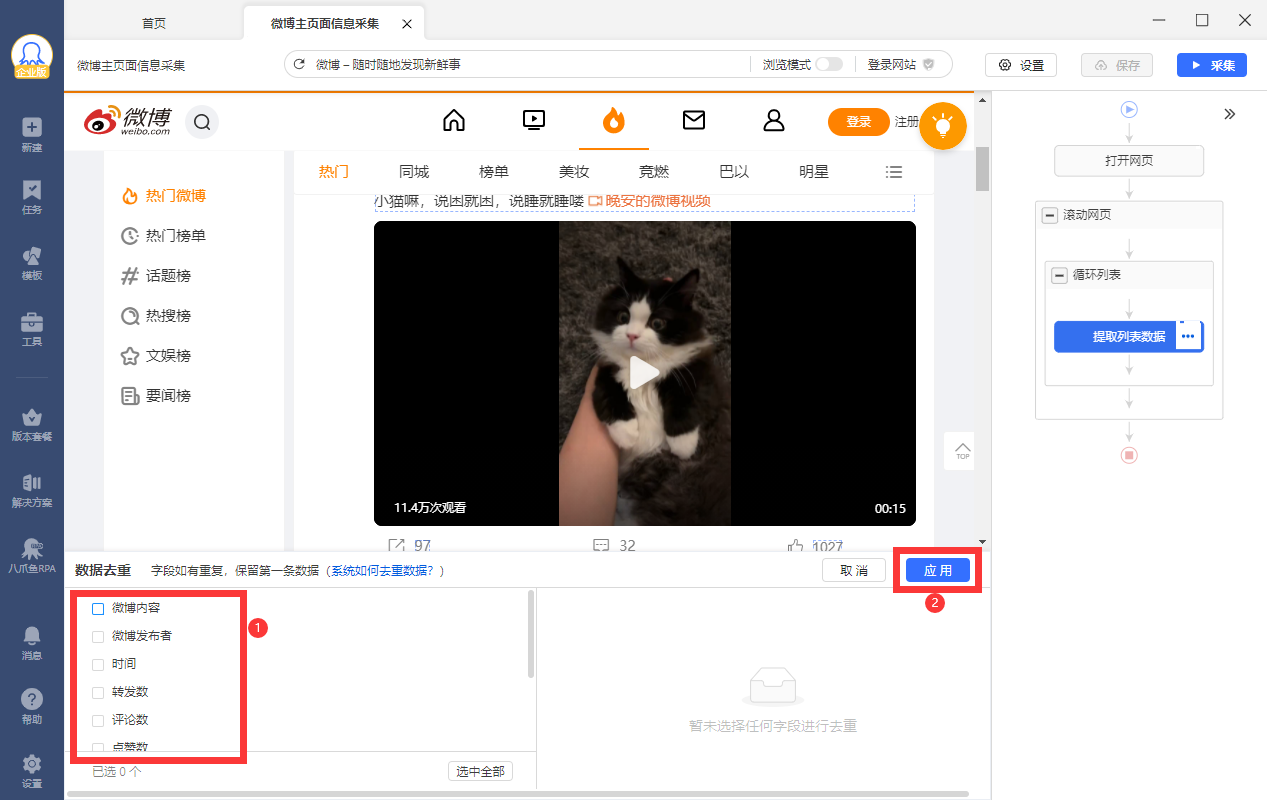Open the 版本套餐 sidebar icon

pyautogui.click(x=32, y=424)
